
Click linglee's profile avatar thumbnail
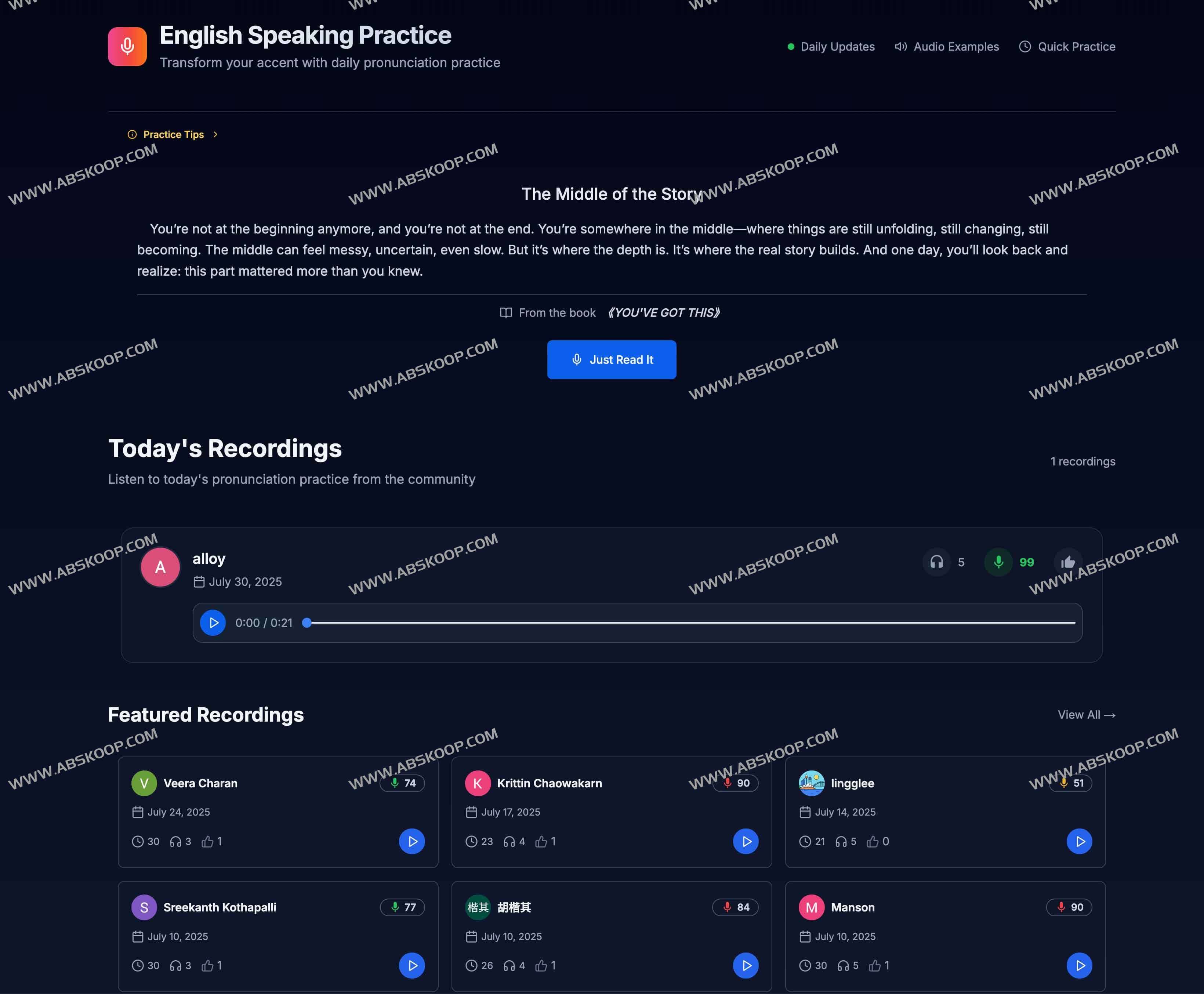[x=811, y=783]
